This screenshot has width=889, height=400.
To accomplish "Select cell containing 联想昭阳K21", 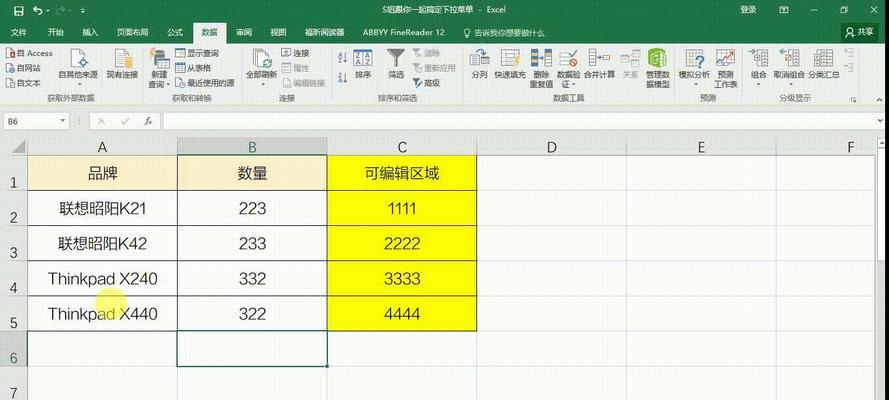I will (103, 208).
